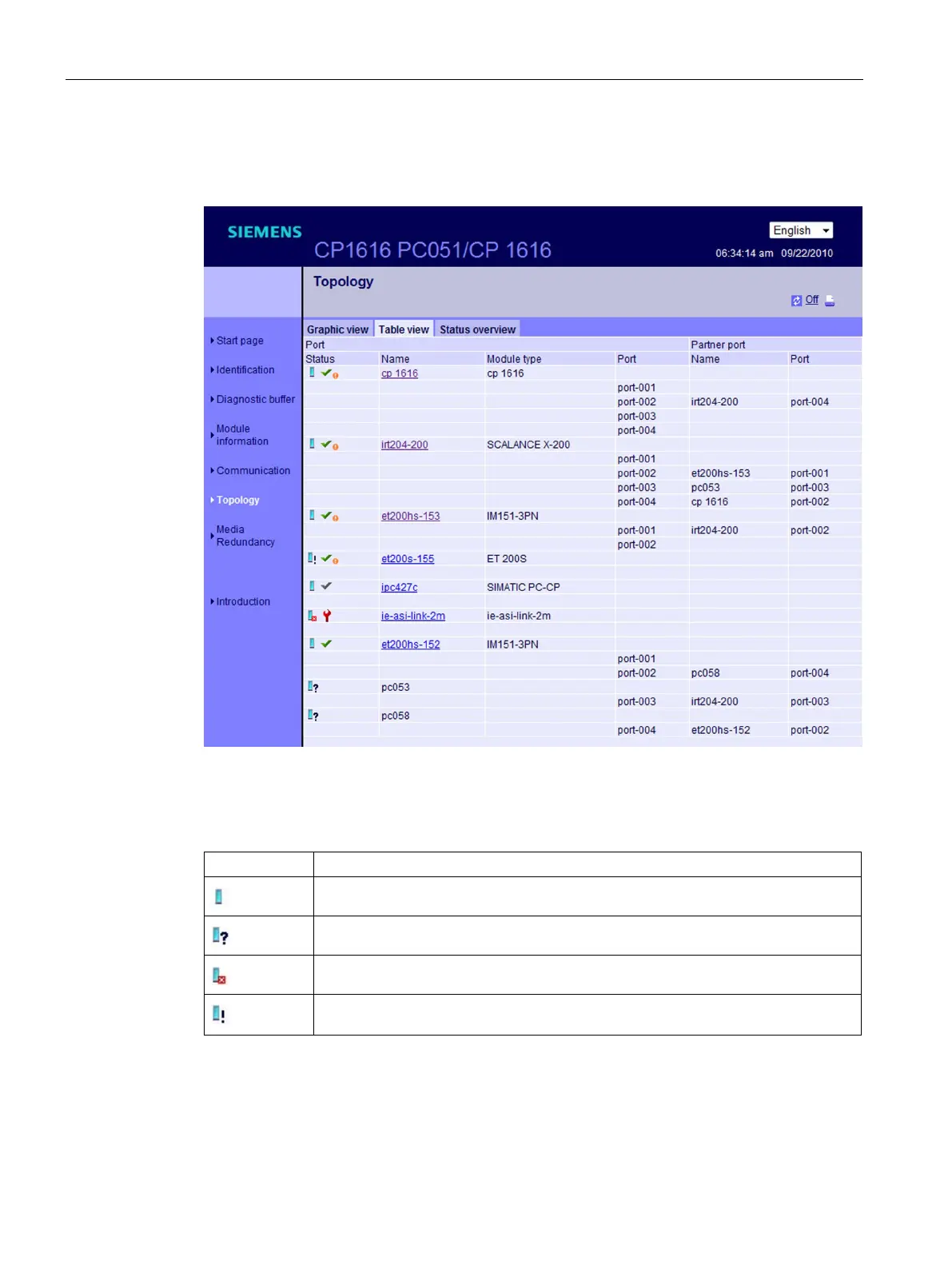Click the red X device icon in the legend table
Image resolution: width=952 pixels, height=1269 pixels.
(x=219, y=976)
